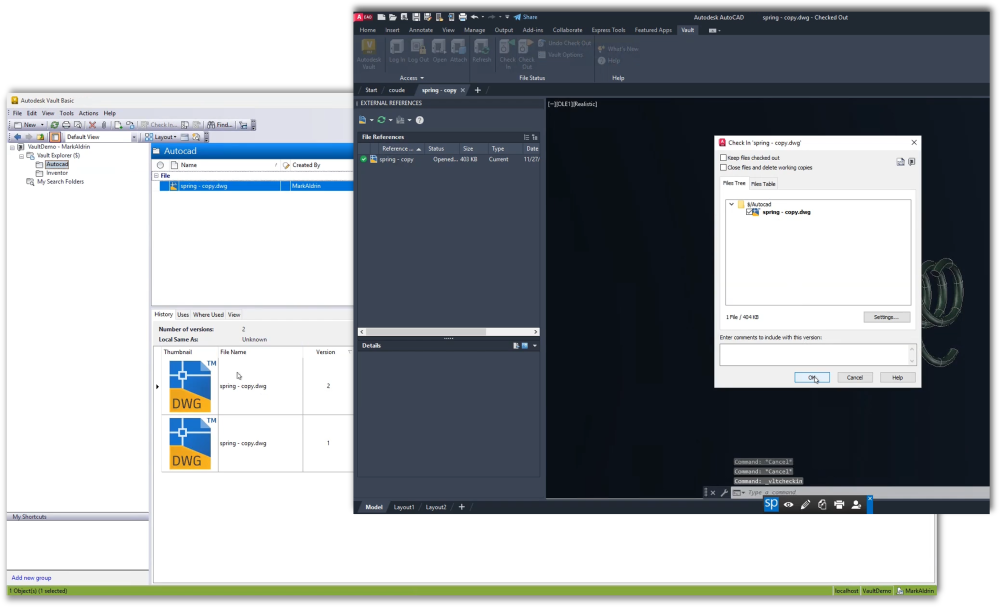The image size is (1000, 607).
Task: Click the refresh icon in Vault Basic toolbar
Action: pos(54,125)
